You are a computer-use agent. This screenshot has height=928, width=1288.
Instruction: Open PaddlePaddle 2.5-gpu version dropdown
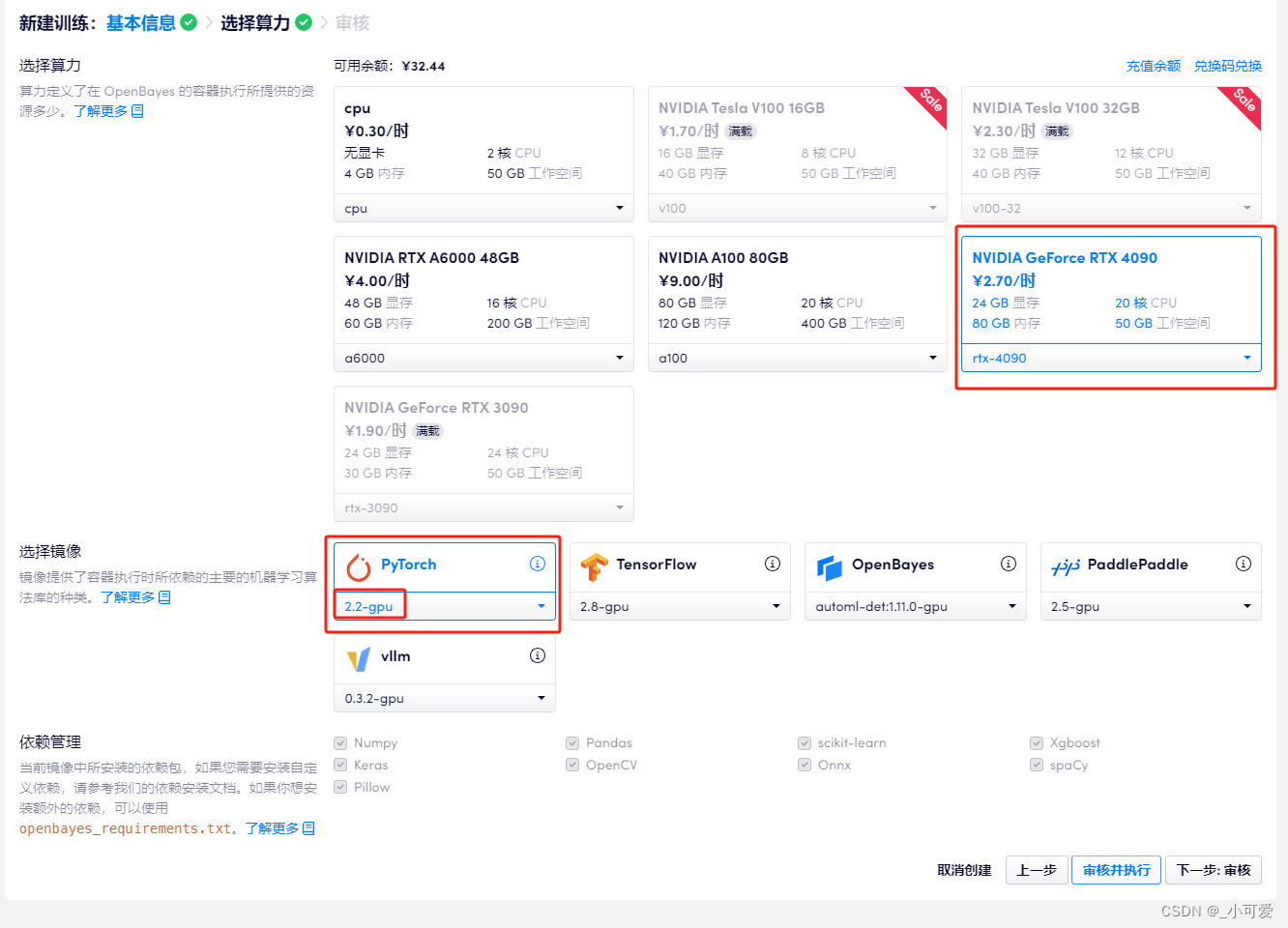tap(1151, 606)
